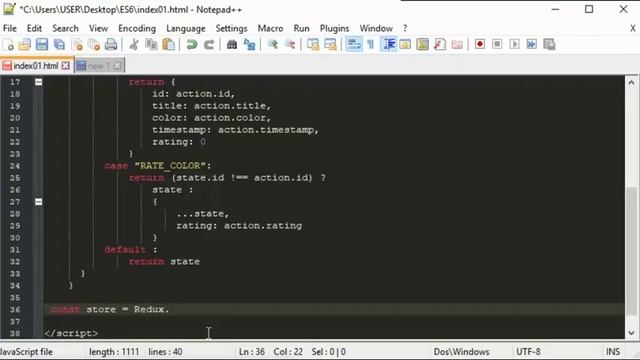Start macro recording with red dot icon
Image resolution: width=640 pixels, height=360 pixels.
[480, 44]
